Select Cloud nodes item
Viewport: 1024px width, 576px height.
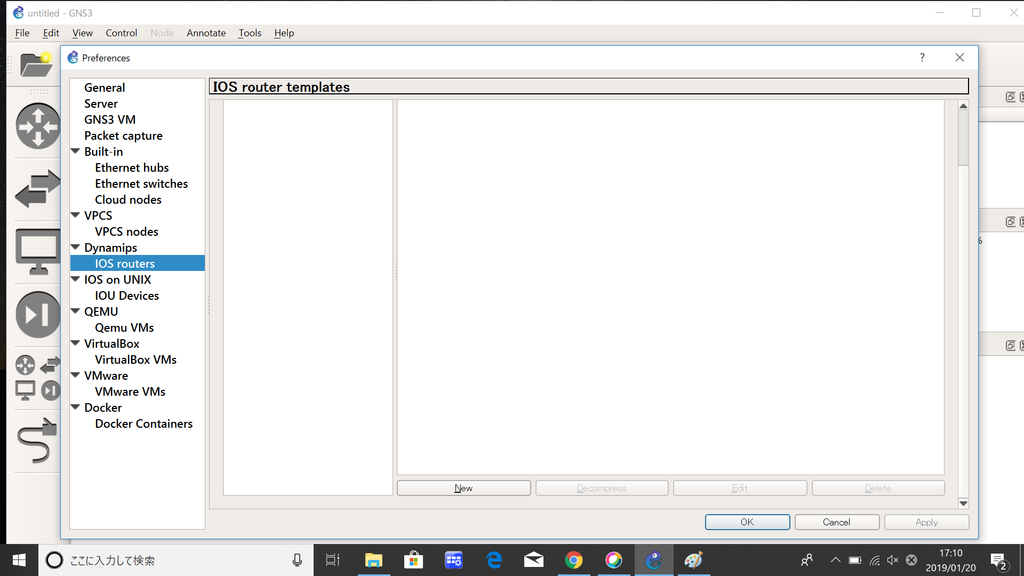point(128,199)
